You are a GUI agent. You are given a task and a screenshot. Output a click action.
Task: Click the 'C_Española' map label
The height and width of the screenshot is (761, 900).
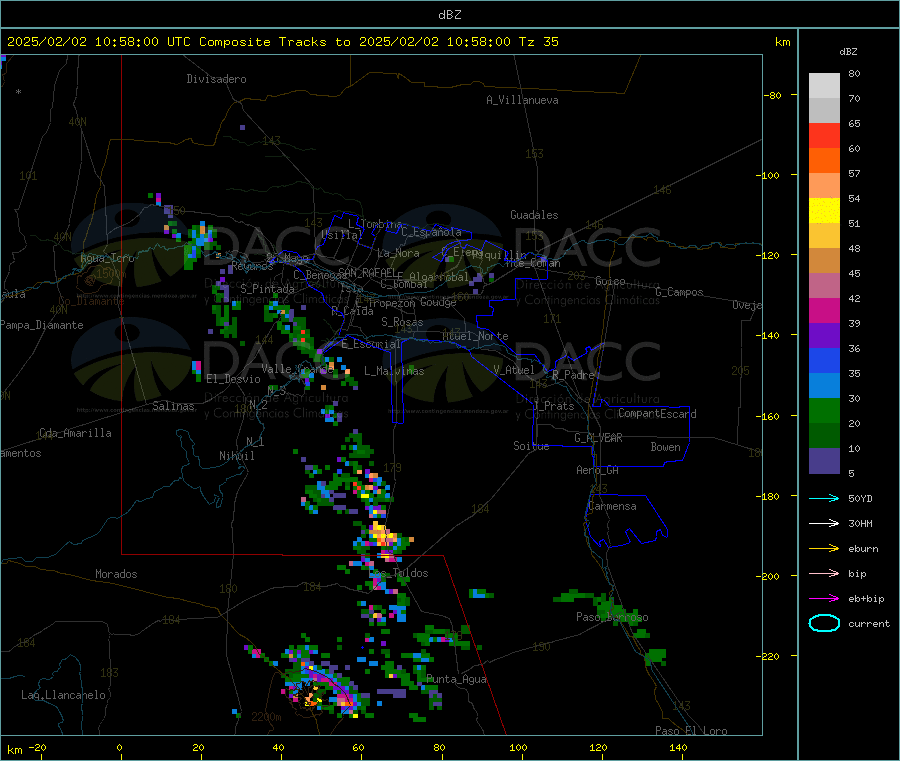(432, 232)
